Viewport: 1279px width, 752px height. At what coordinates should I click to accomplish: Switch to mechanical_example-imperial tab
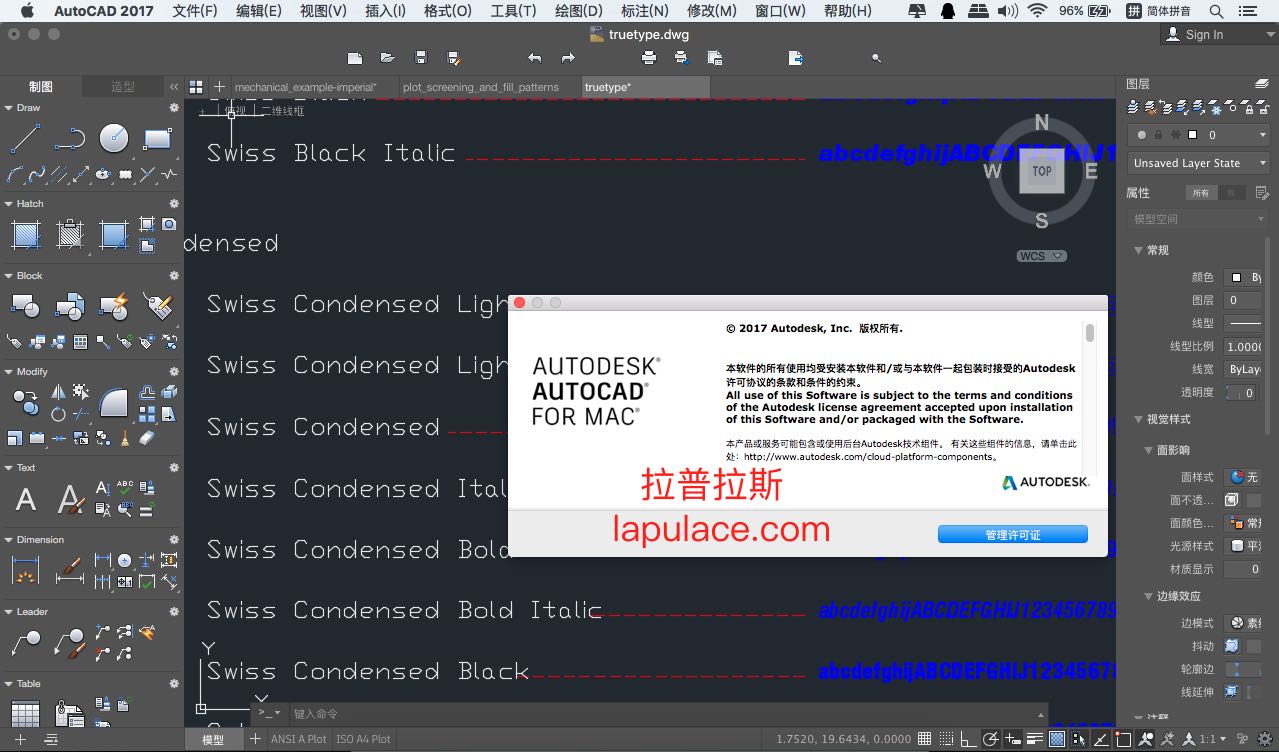(305, 87)
